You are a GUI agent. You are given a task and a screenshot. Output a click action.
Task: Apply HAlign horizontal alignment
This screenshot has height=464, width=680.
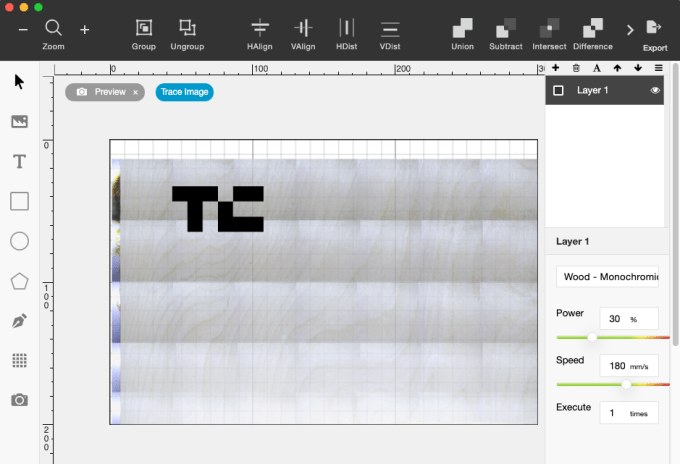(260, 34)
